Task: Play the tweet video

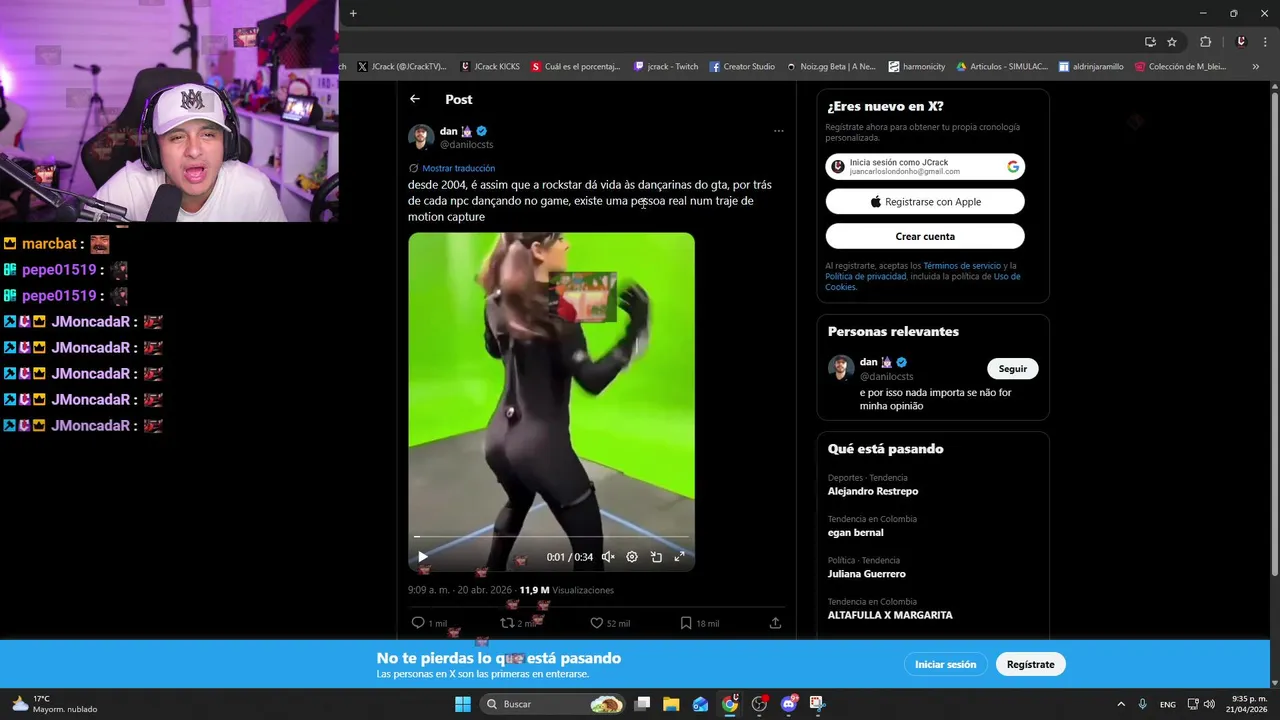Action: [x=422, y=557]
